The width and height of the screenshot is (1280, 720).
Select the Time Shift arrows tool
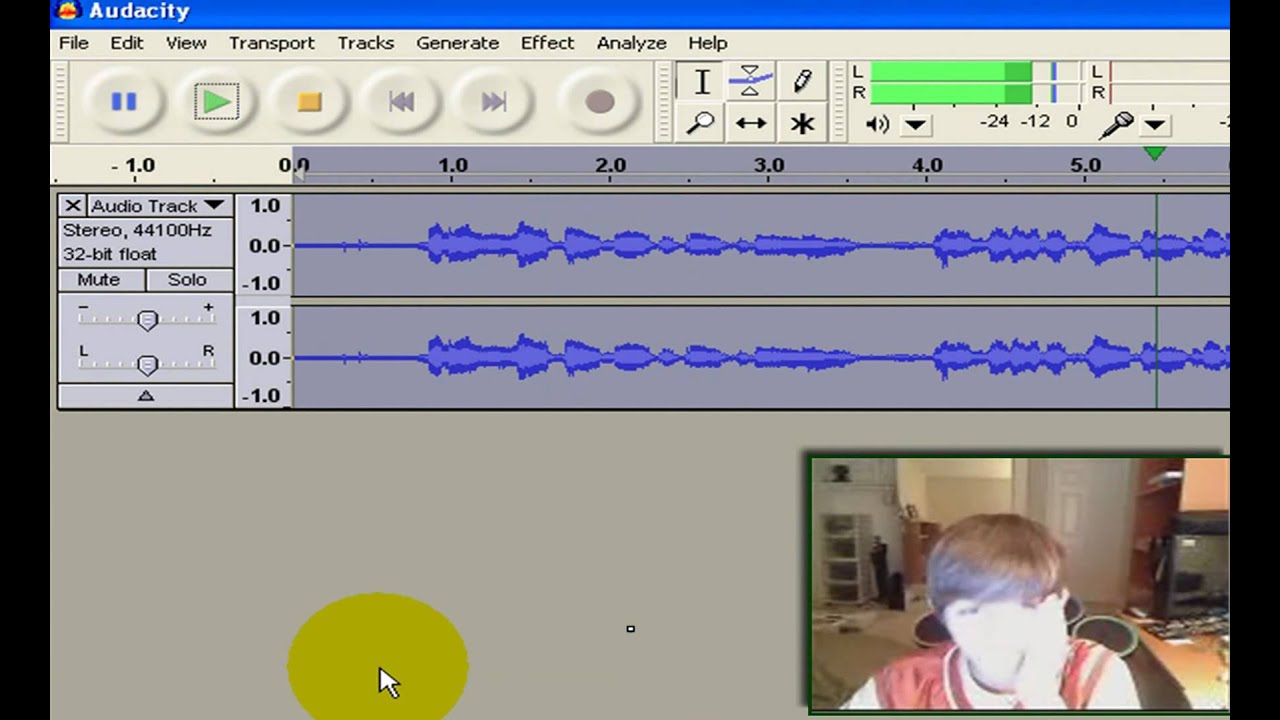750,123
